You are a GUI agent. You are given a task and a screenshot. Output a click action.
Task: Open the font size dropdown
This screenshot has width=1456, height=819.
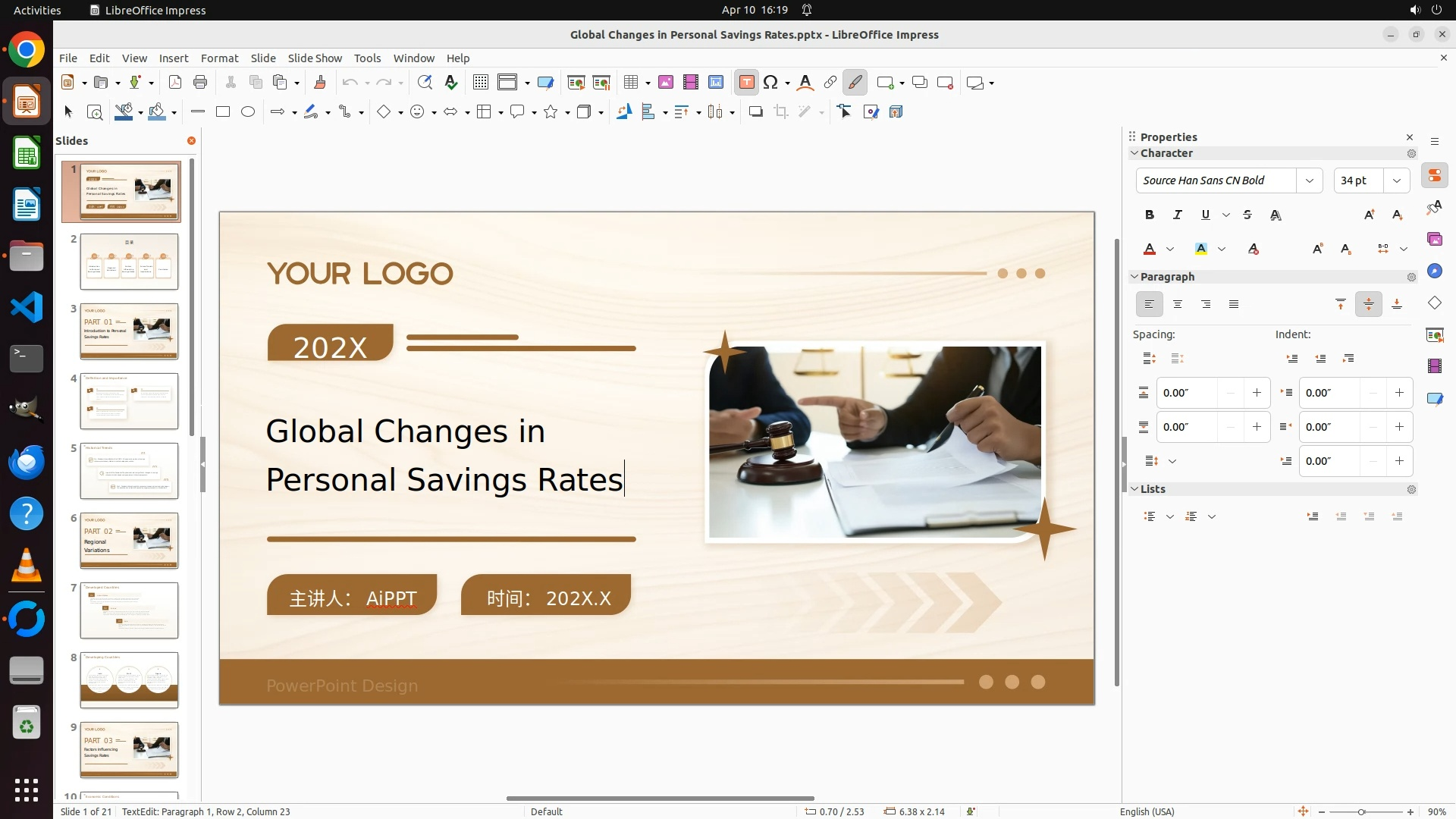(1397, 180)
